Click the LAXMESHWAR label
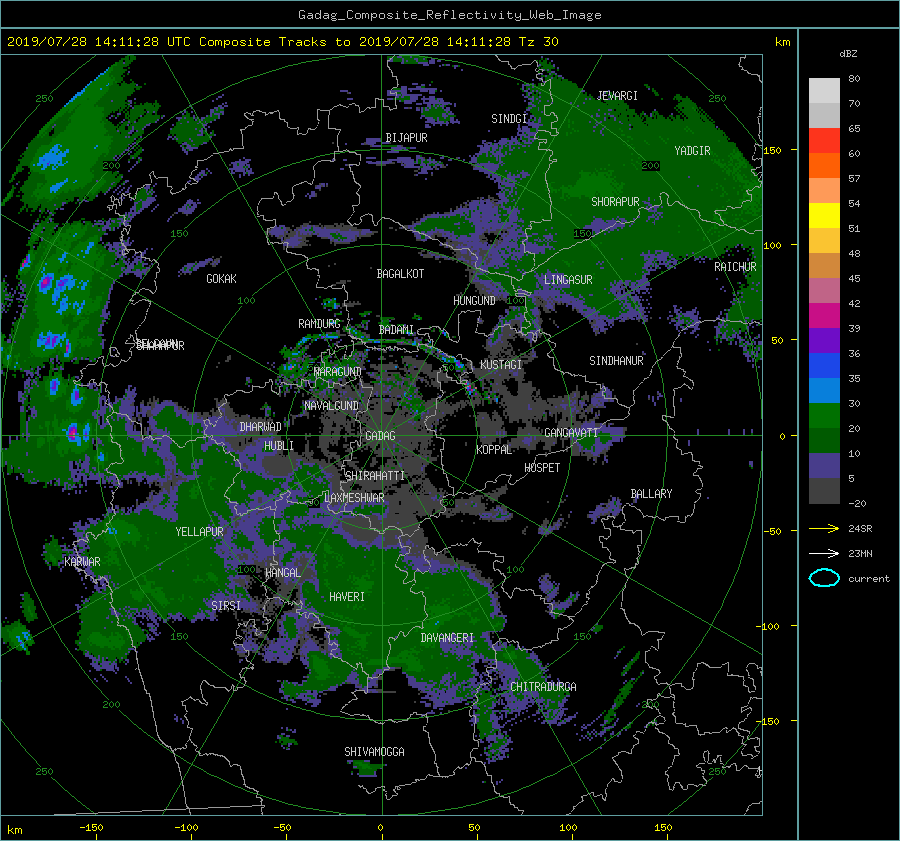This screenshot has height=841, width=900. (x=354, y=498)
